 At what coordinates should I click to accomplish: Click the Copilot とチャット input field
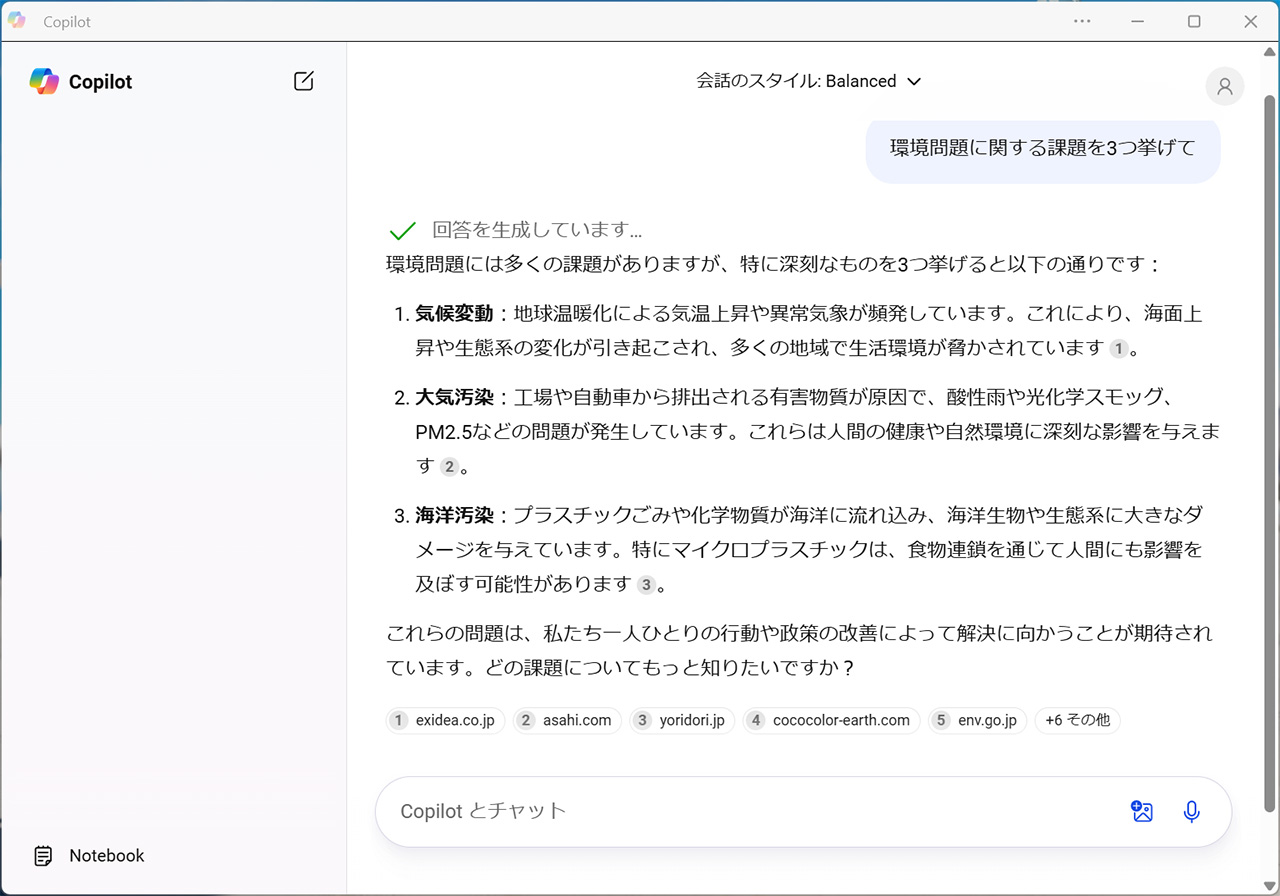point(740,811)
